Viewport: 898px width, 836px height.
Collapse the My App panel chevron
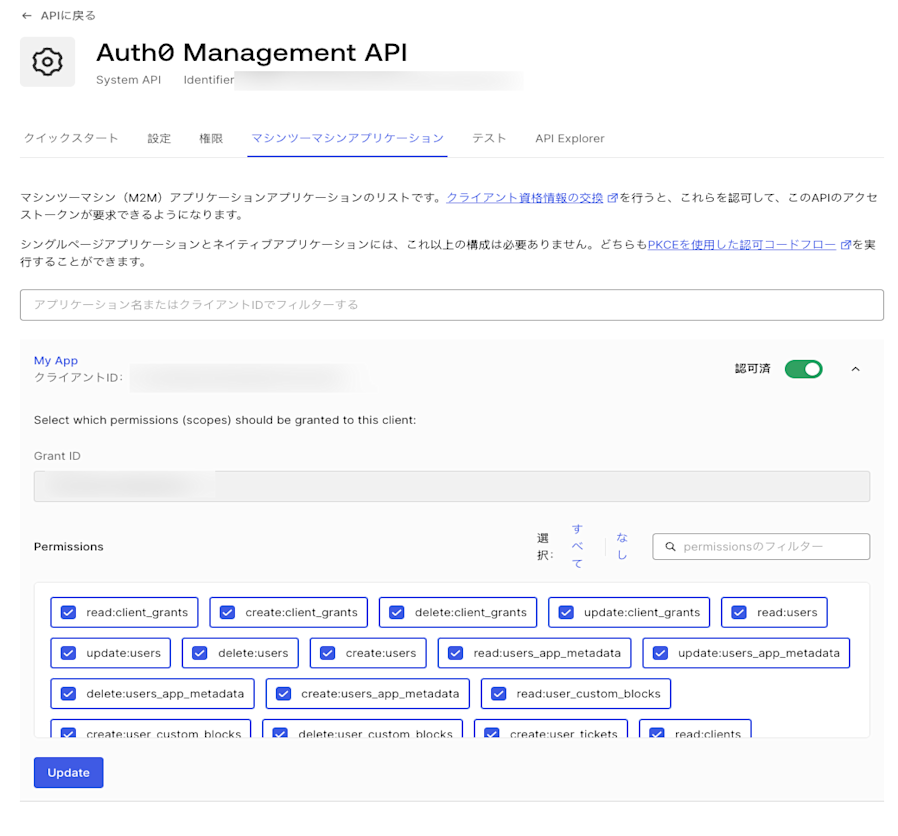pyautogui.click(x=856, y=369)
